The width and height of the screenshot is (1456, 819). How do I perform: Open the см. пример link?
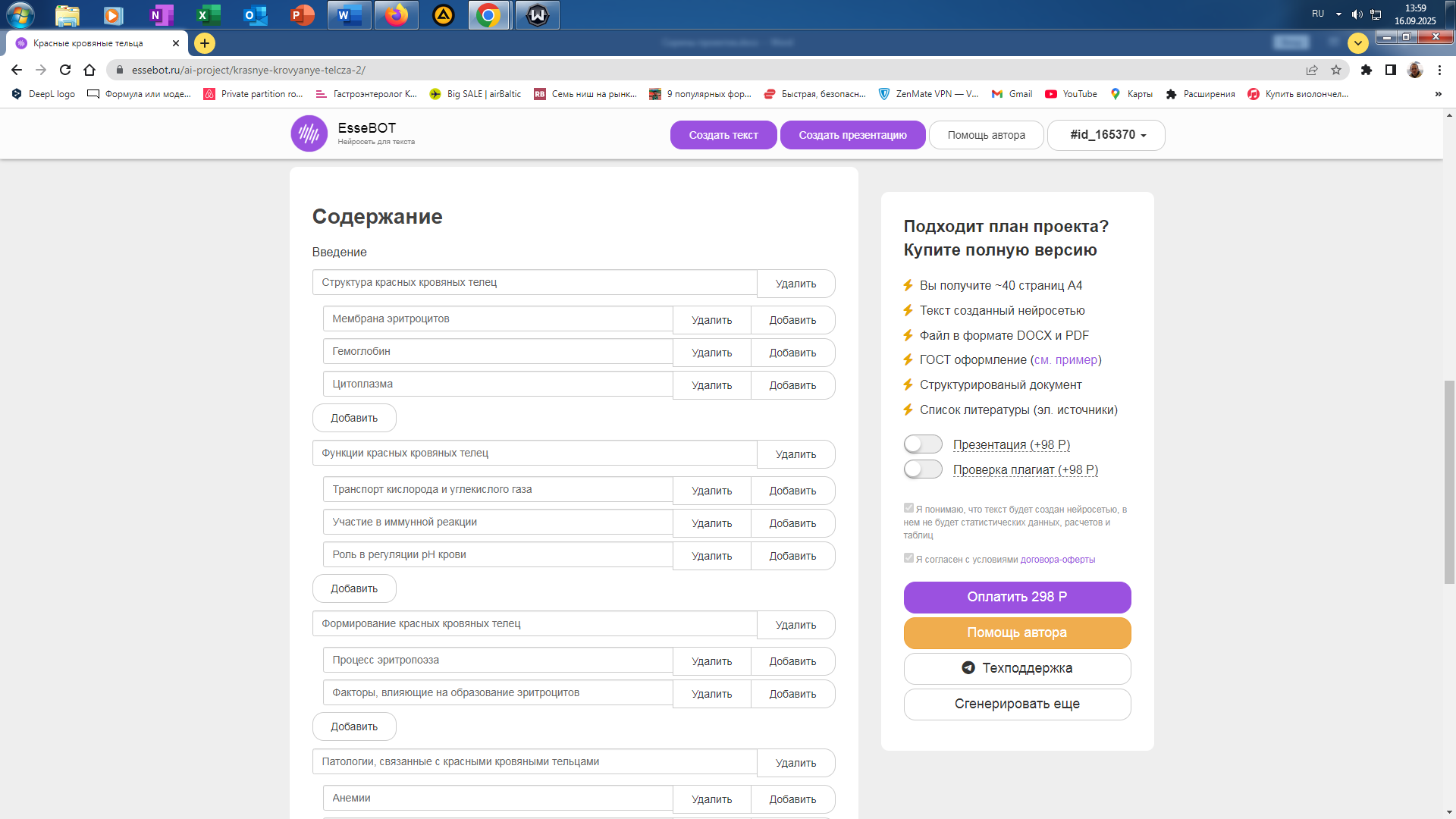[1065, 360]
